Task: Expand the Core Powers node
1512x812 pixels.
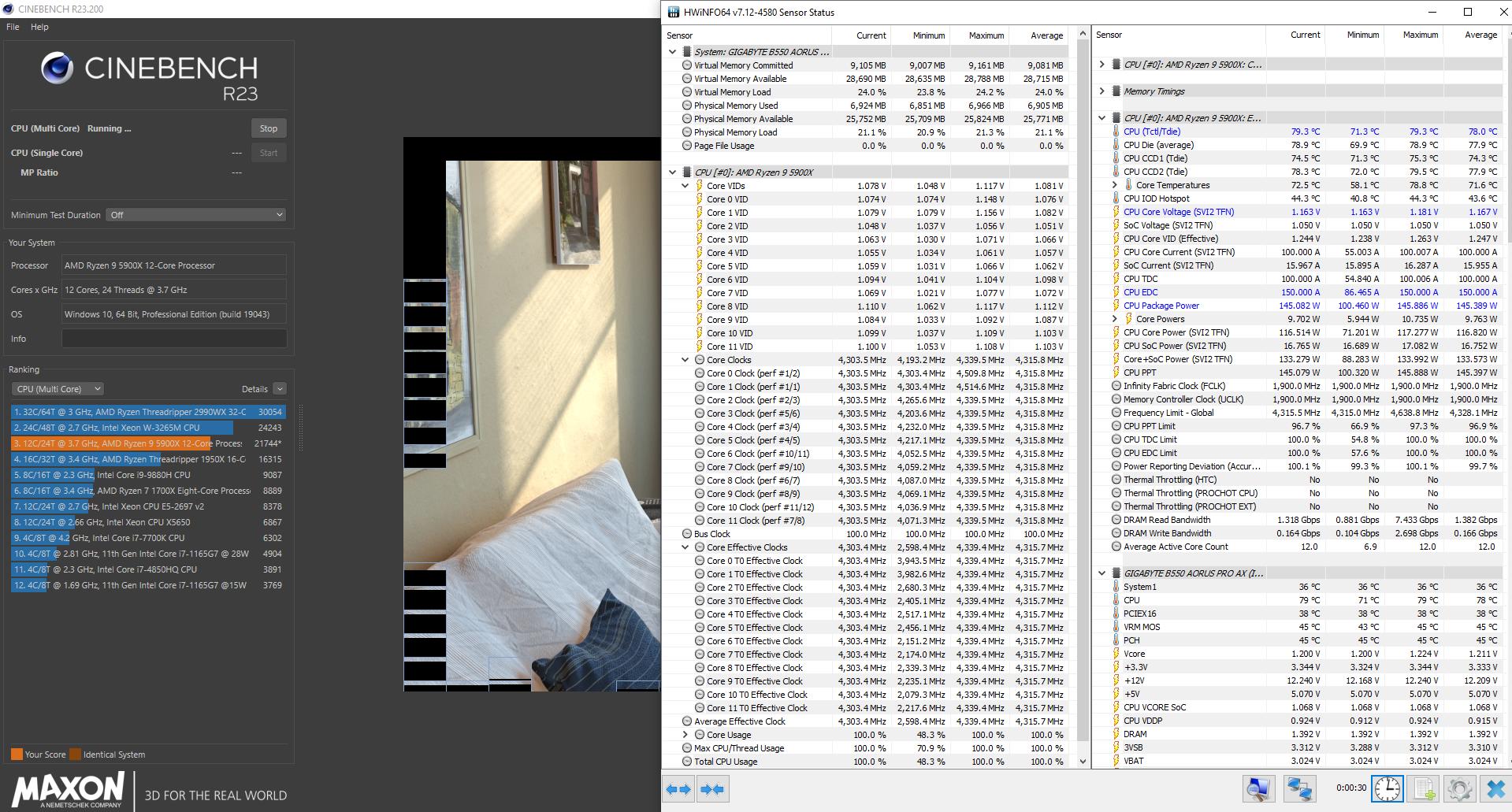Action: [x=1114, y=319]
